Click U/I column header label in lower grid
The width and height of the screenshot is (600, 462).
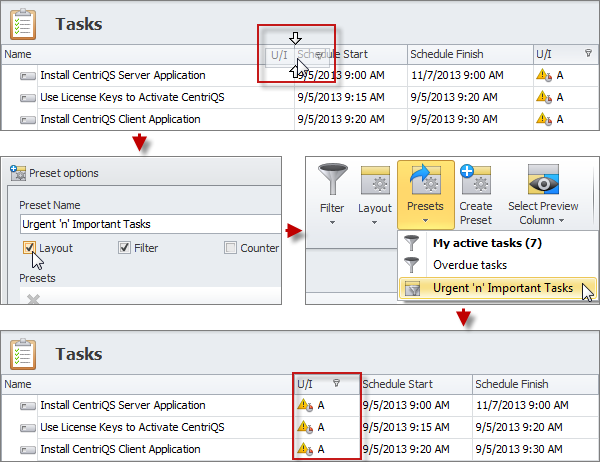tap(305, 384)
